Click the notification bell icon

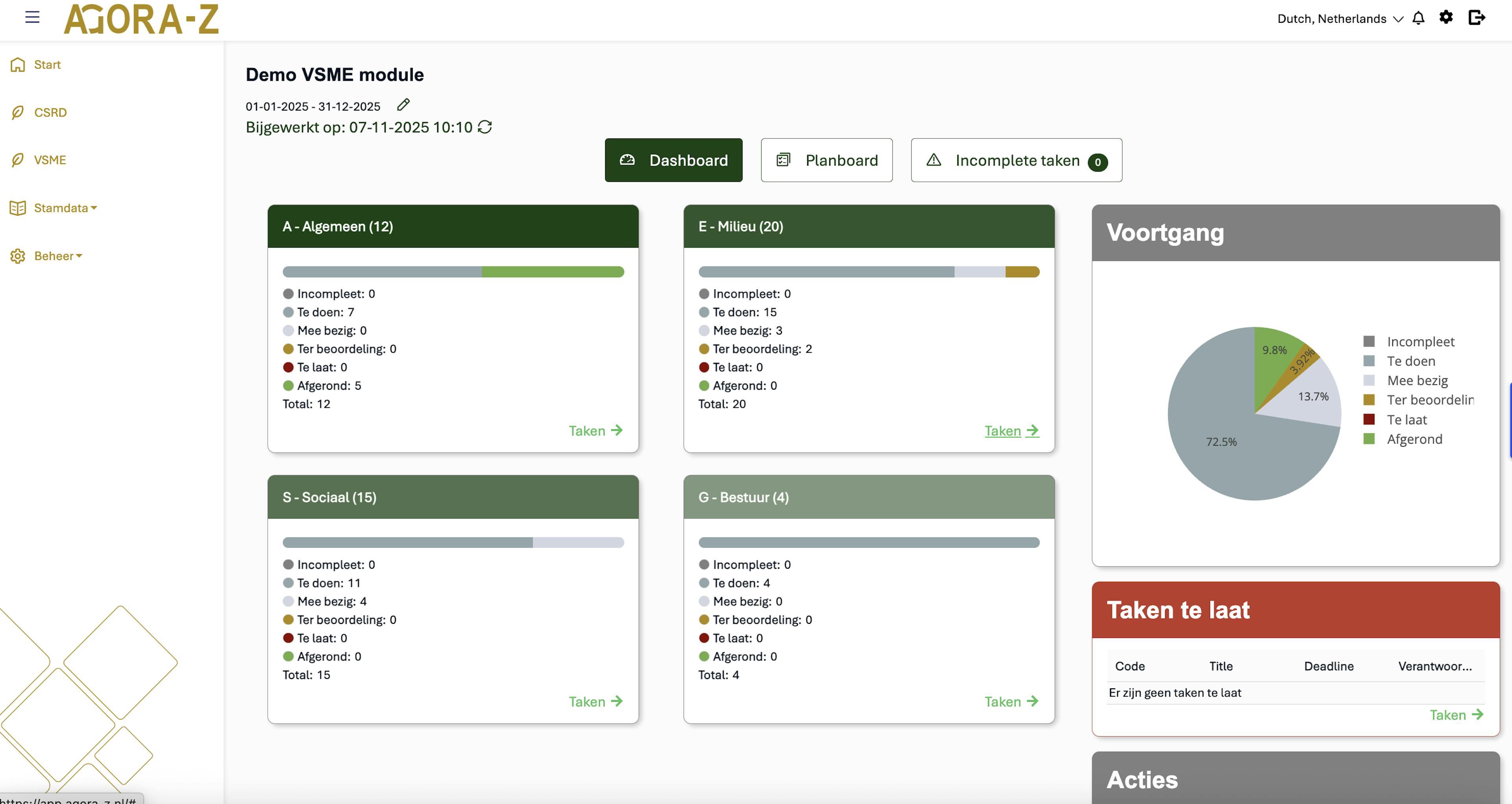click(1418, 18)
